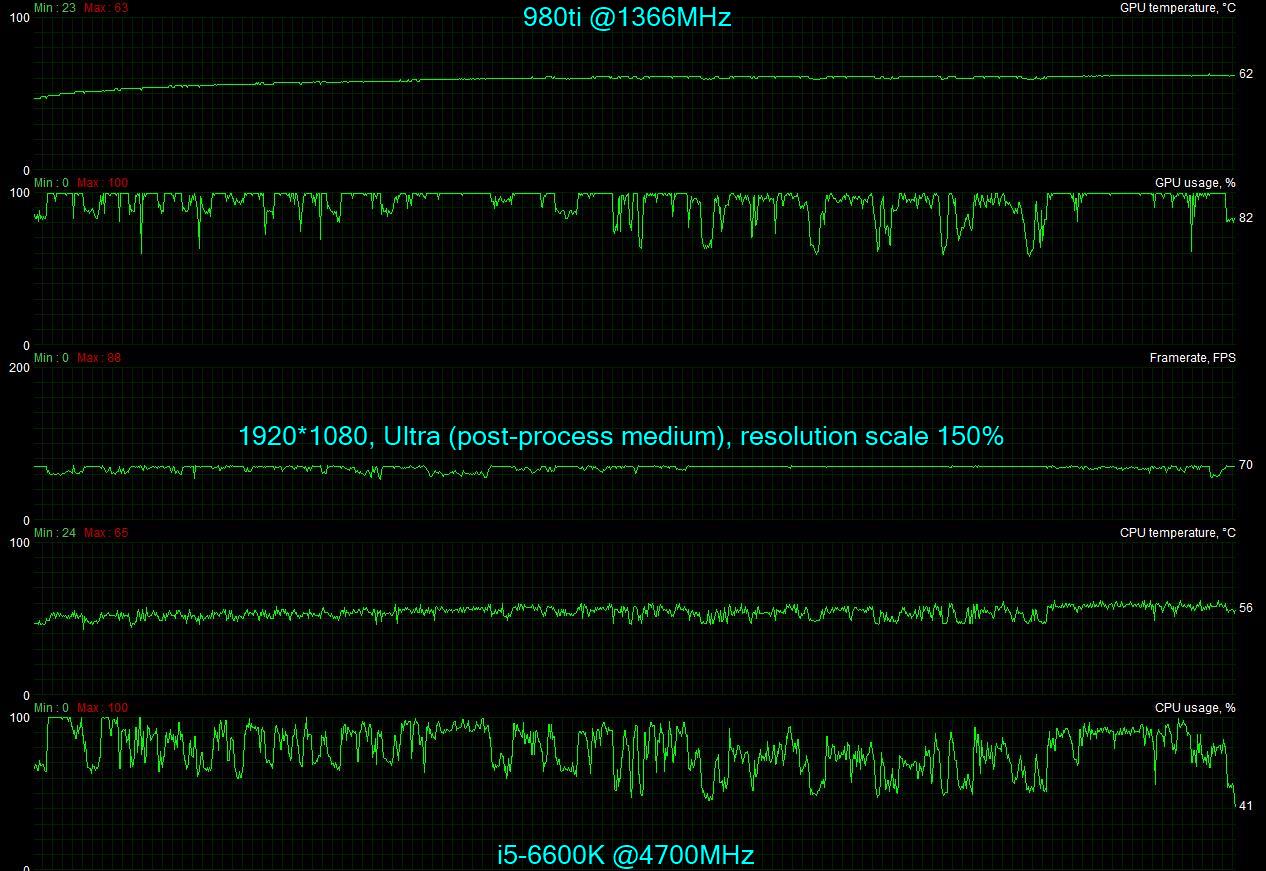Click the 'CPU usage, %' graph label
Screen dimensions: 1266x871
(1195, 708)
